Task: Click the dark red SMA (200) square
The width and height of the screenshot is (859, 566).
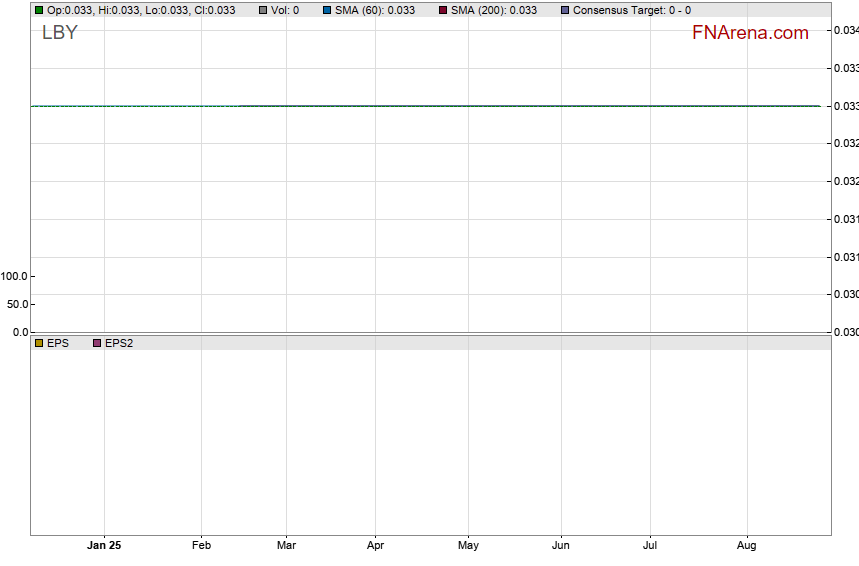Action: (x=443, y=10)
